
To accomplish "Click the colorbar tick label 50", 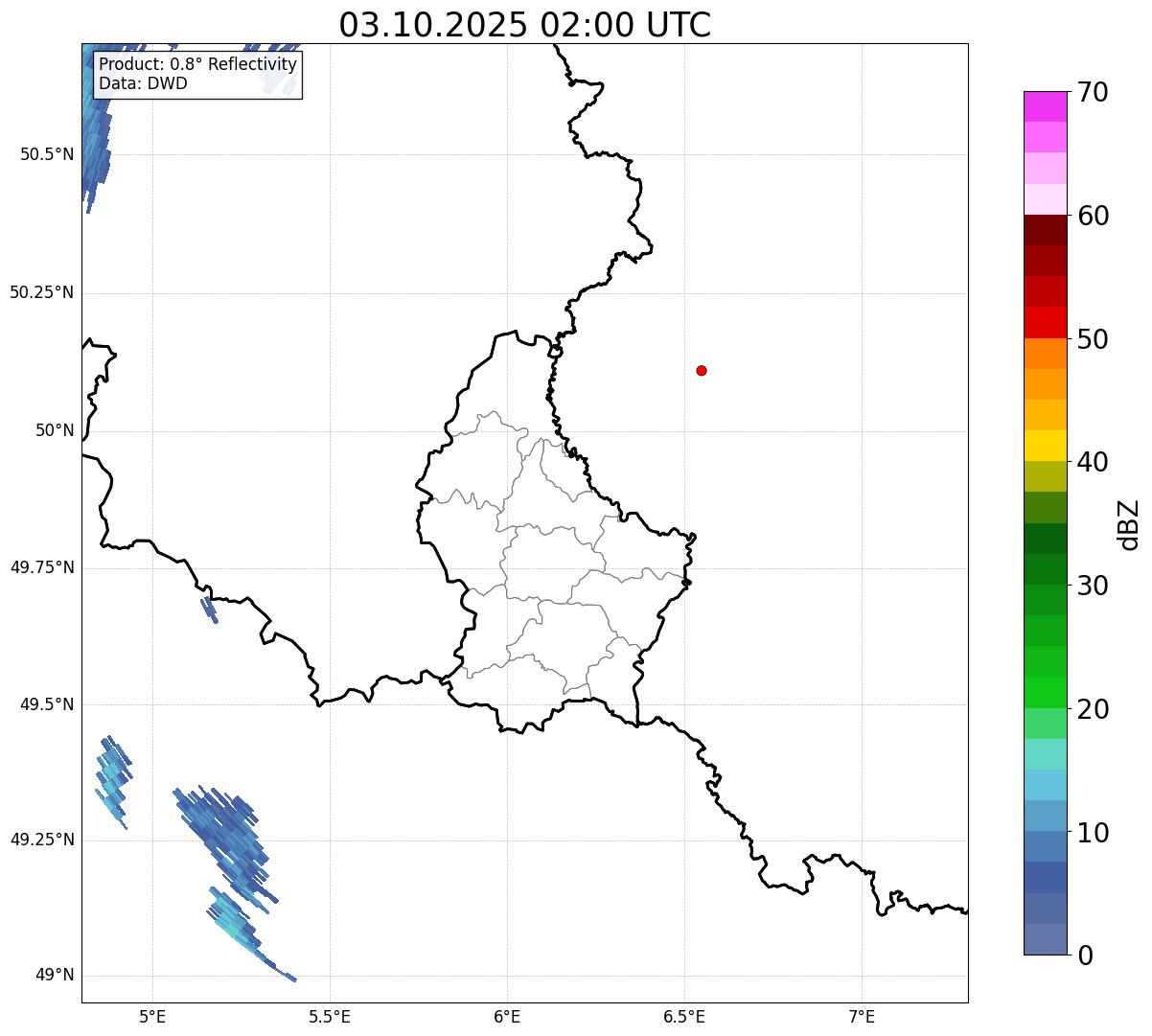I will [x=1093, y=339].
